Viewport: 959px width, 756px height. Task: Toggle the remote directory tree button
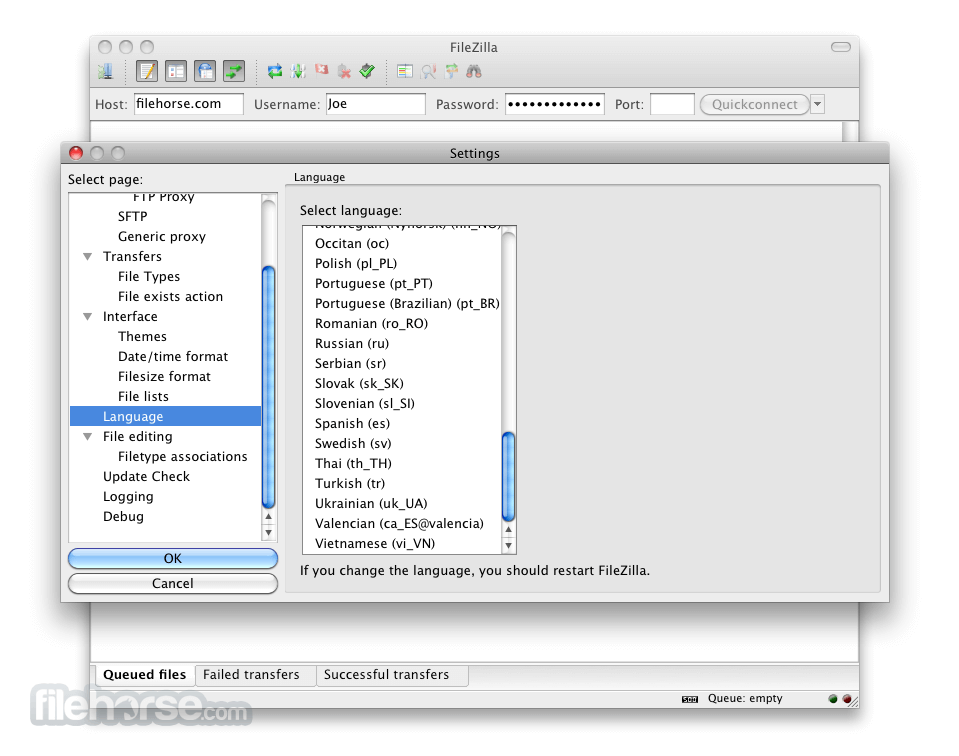(x=205, y=72)
